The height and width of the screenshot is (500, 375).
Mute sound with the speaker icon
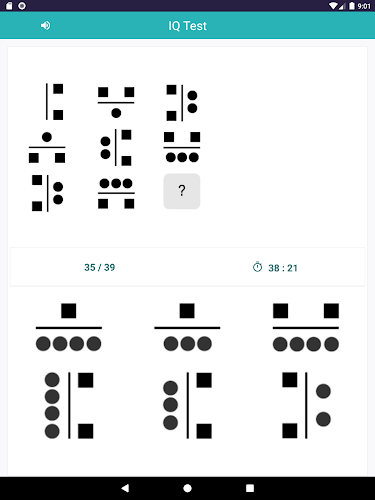click(x=46, y=25)
